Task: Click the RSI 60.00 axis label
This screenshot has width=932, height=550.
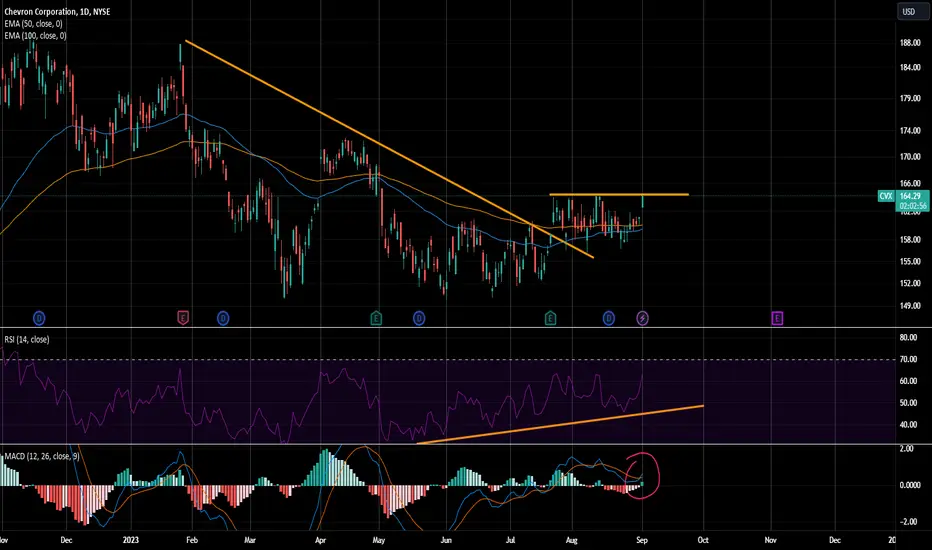Action: coord(908,381)
